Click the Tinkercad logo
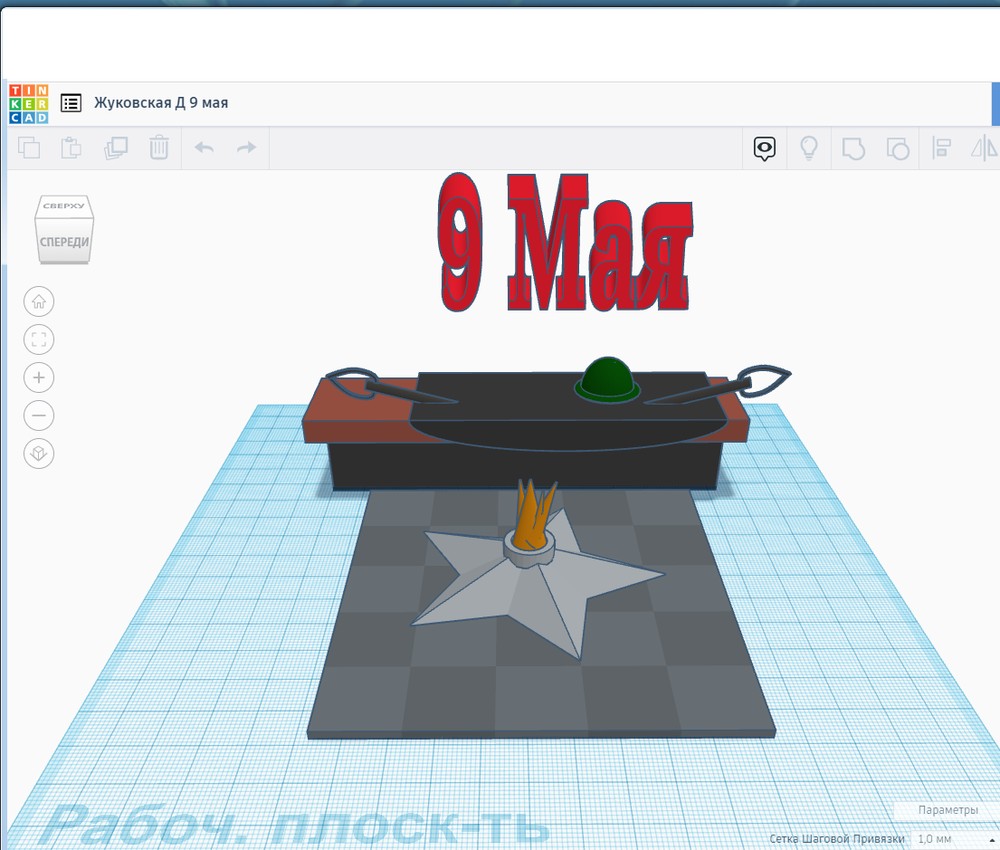Viewport: 1000px width, 850px height. pyautogui.click(x=28, y=103)
